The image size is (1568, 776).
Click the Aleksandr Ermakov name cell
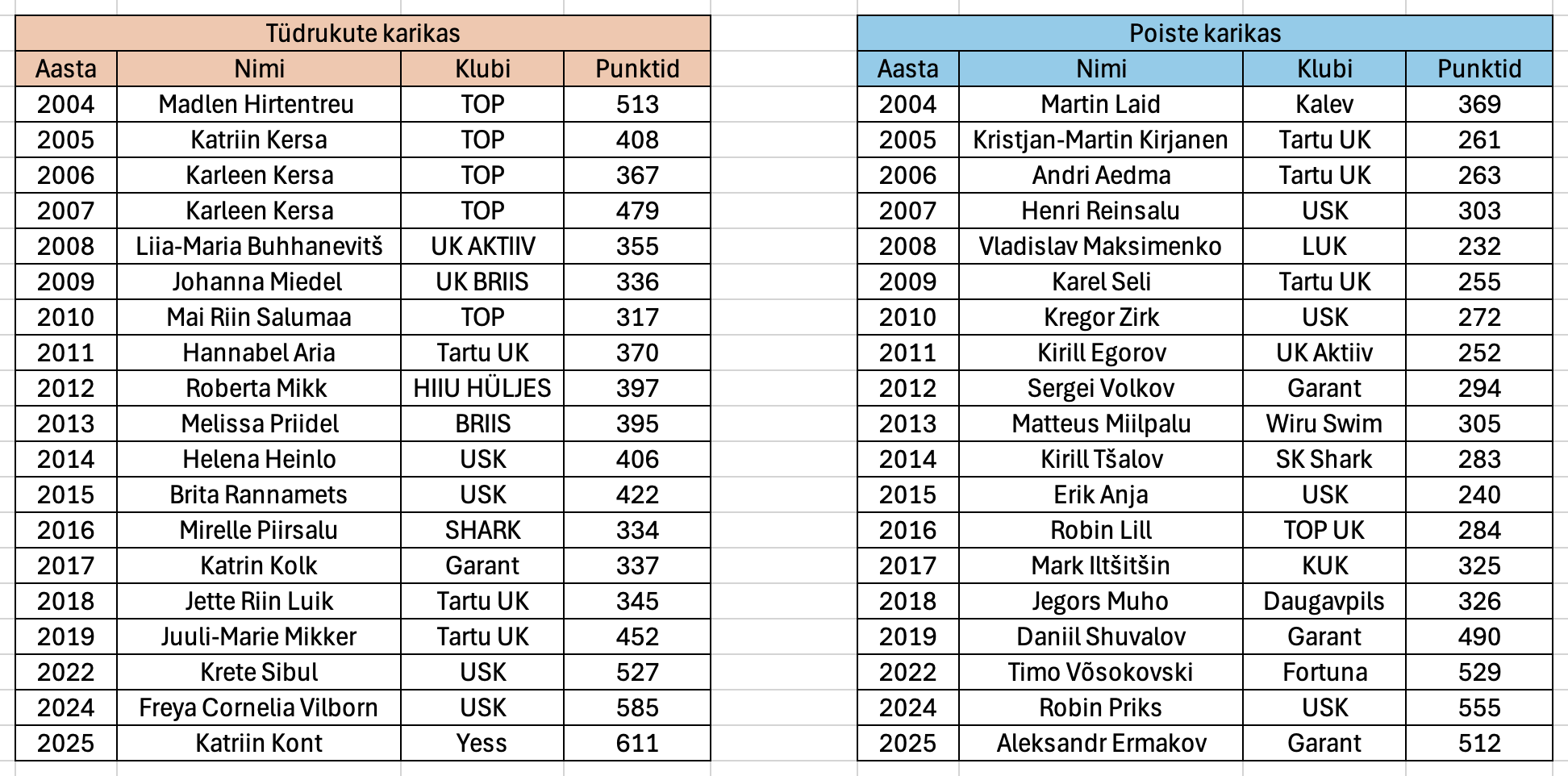(x=1100, y=743)
